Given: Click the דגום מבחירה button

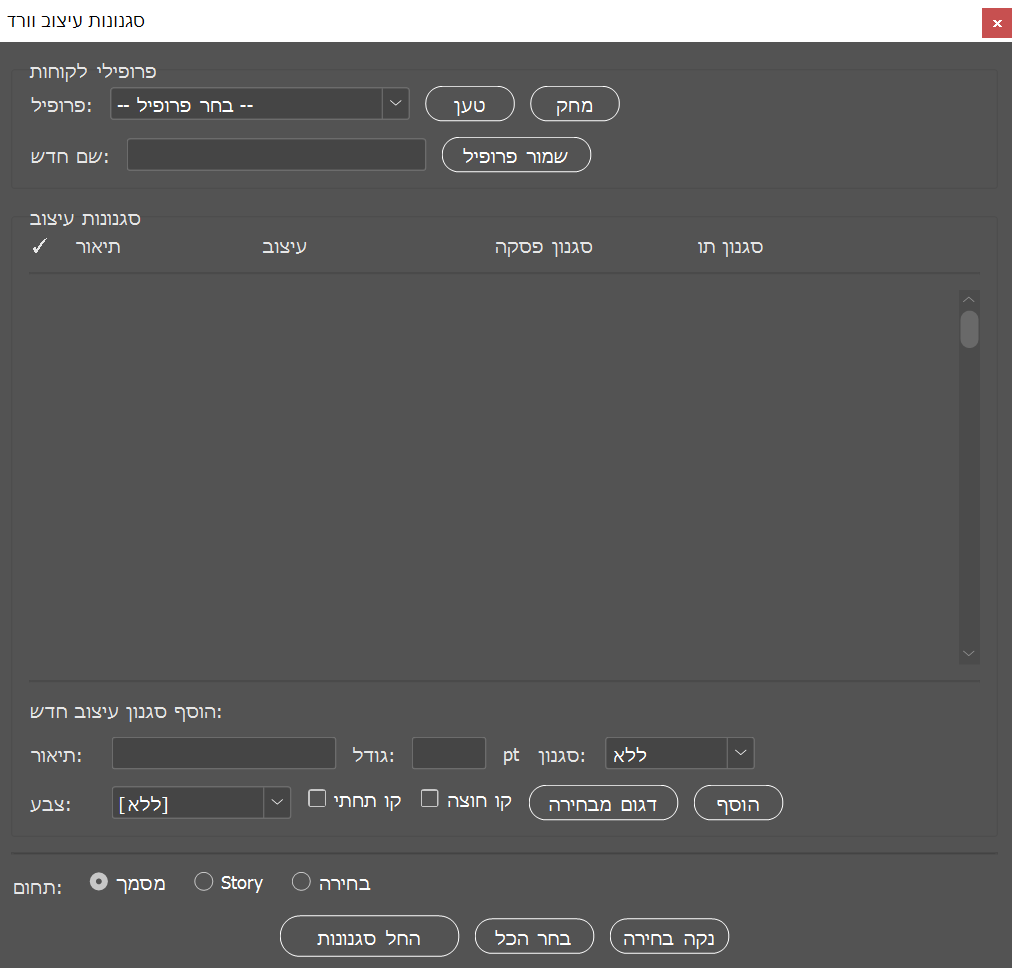Looking at the screenshot, I should (x=603, y=803).
